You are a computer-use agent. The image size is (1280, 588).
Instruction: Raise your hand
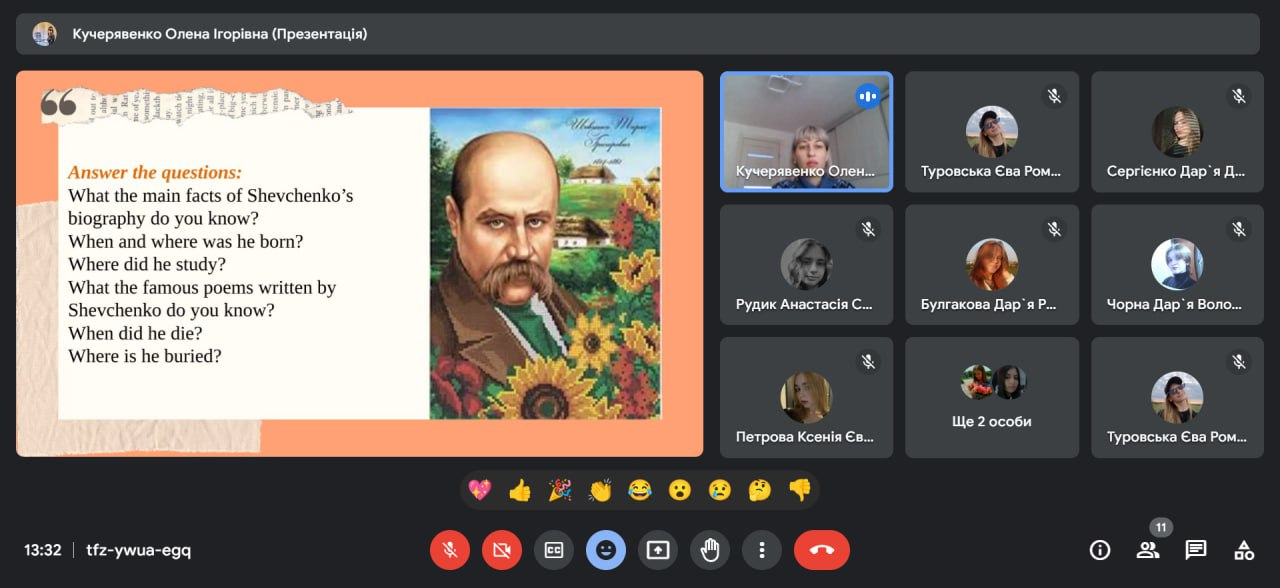pyautogui.click(x=710, y=550)
